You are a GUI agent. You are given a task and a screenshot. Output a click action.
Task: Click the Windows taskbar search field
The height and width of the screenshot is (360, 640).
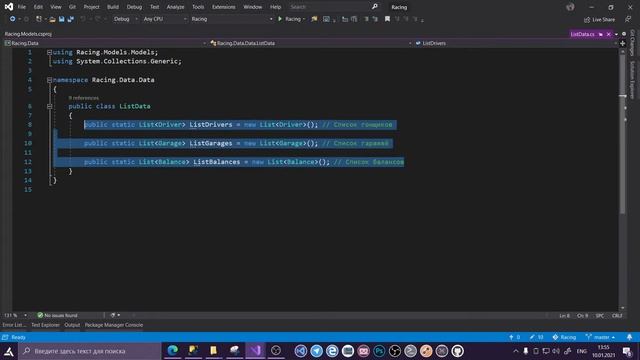click(x=90, y=351)
